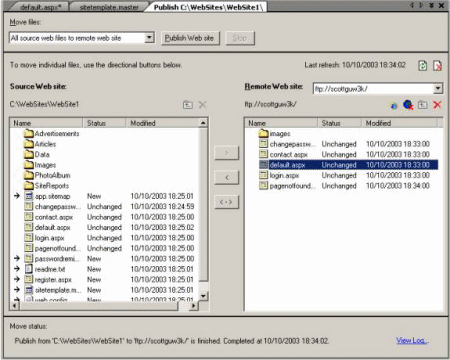Select the images folder in remote list

pyautogui.click(x=275, y=134)
